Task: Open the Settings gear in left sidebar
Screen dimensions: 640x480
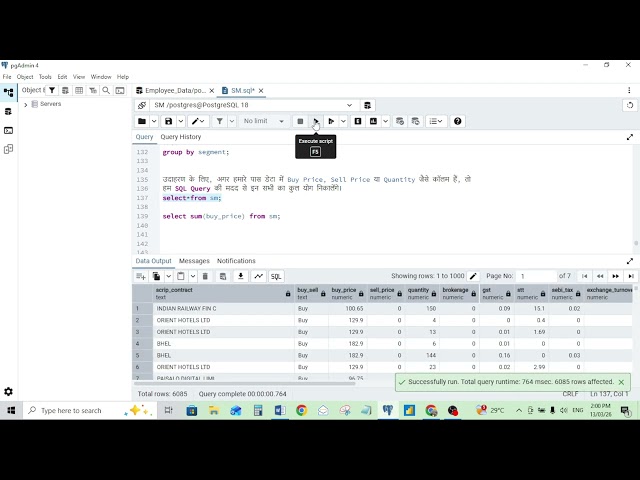Action: [8, 391]
